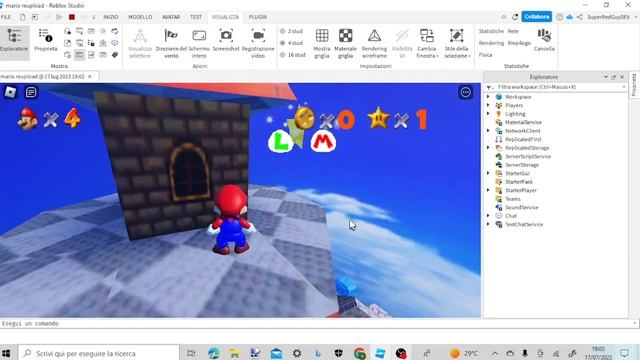This screenshot has width=640, height=360.
Task: Click the Cancella statistics icon
Action: [544, 36]
